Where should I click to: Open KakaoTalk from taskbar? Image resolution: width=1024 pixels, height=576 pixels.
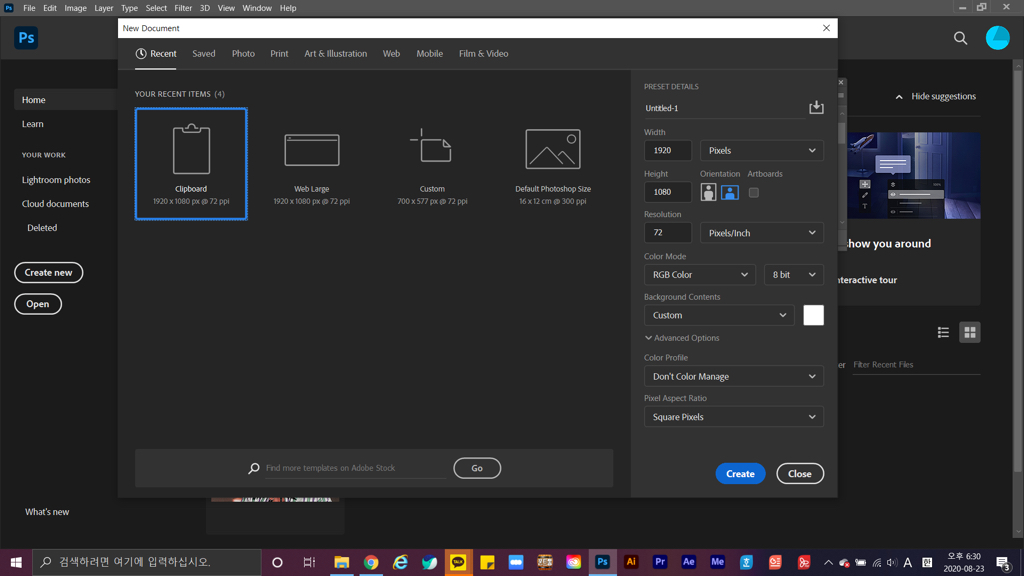pyautogui.click(x=458, y=562)
